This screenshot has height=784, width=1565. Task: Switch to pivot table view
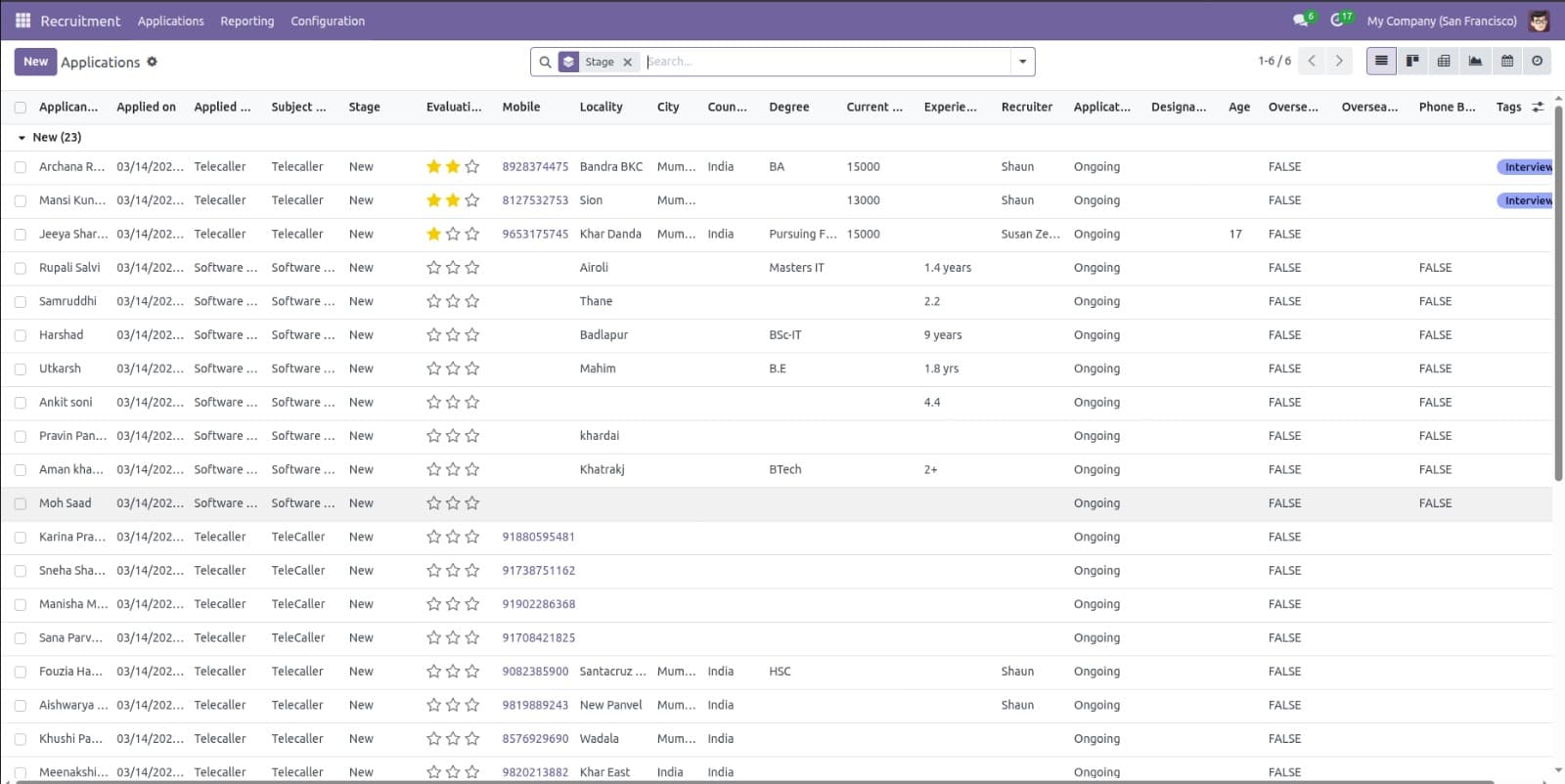tap(1444, 61)
